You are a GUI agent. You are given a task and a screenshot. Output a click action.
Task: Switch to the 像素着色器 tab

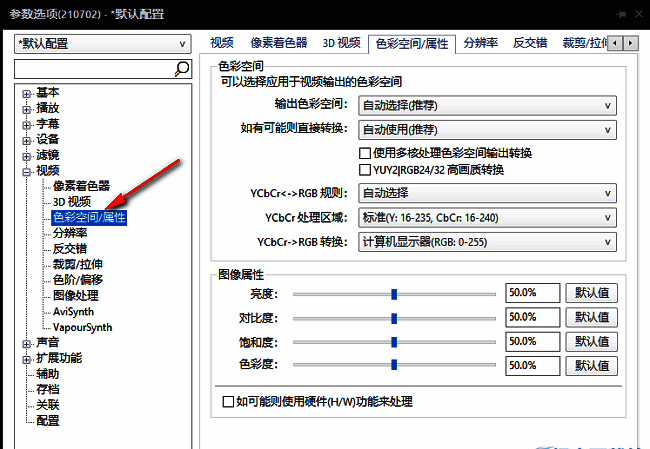(x=279, y=43)
